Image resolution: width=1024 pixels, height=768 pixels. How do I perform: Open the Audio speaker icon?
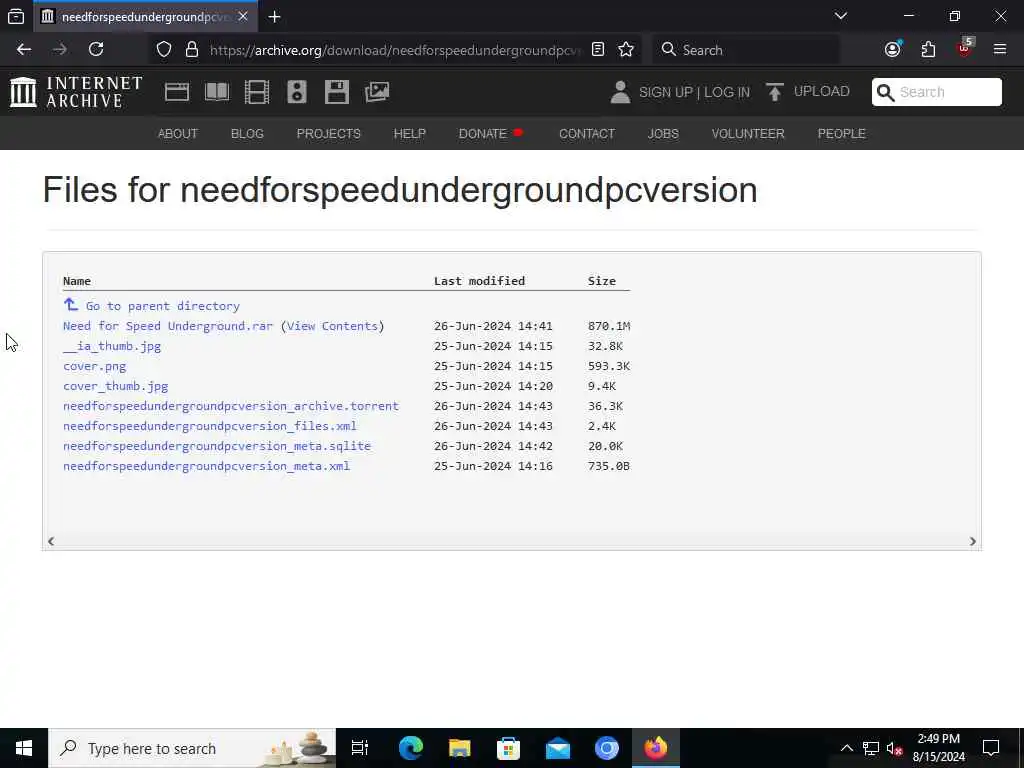click(x=296, y=92)
